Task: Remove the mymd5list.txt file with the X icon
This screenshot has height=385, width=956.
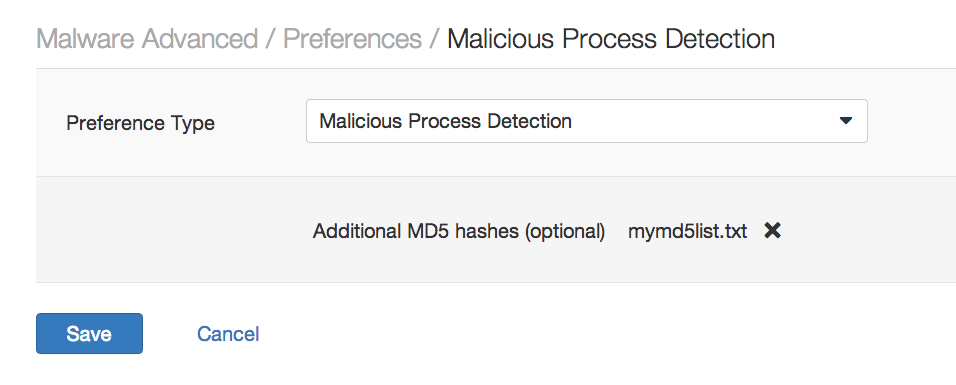Action: click(x=772, y=231)
